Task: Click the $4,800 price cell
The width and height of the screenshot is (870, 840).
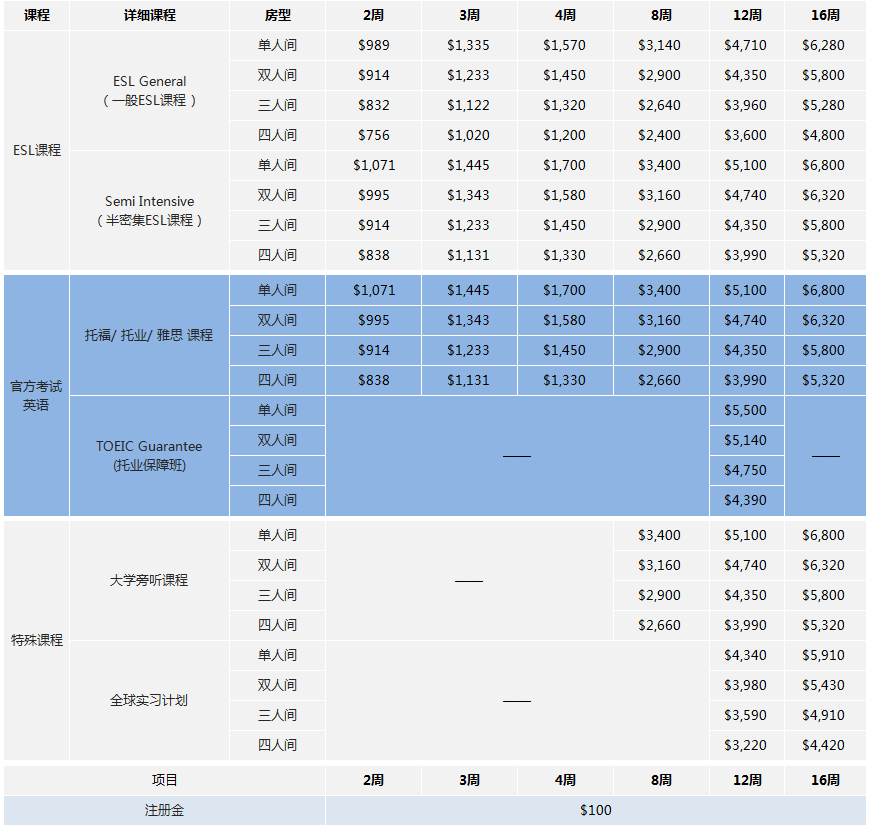Action: [825, 135]
